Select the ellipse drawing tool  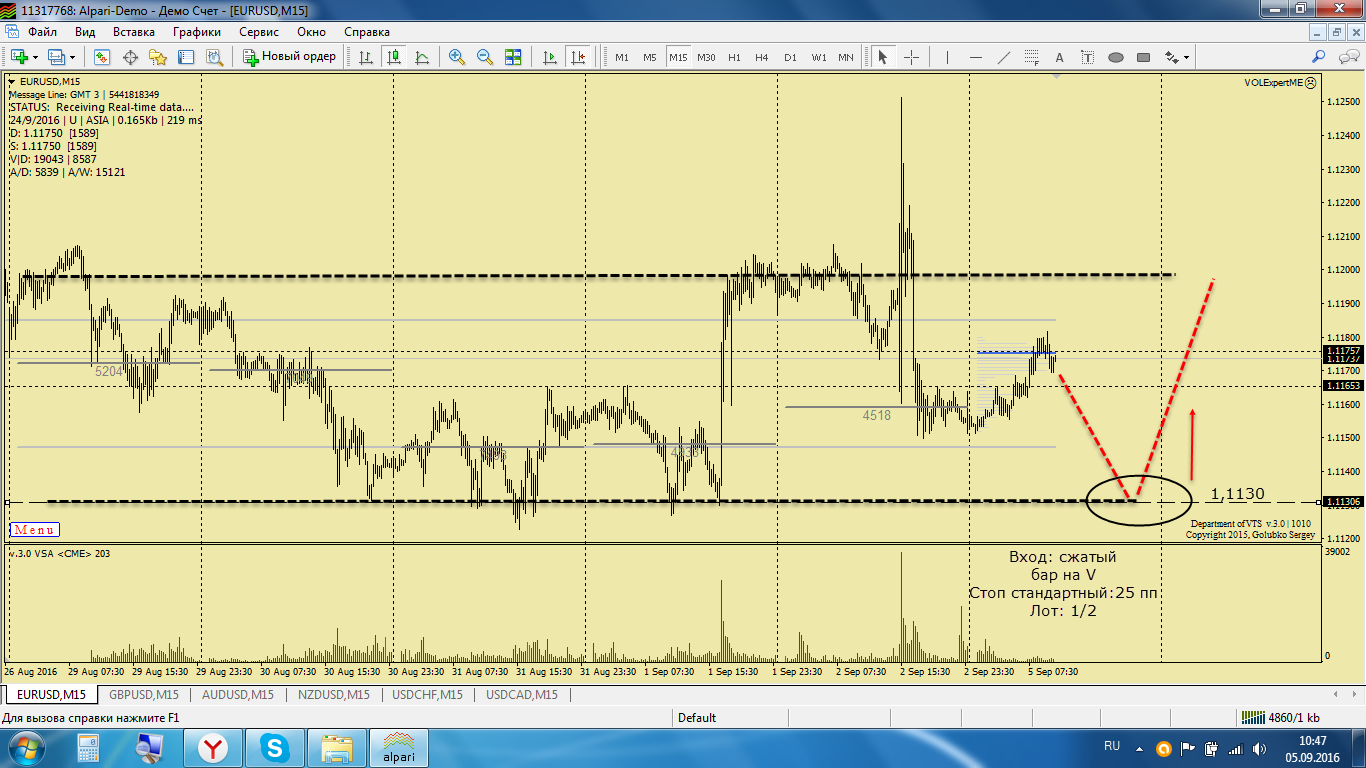click(1115, 57)
